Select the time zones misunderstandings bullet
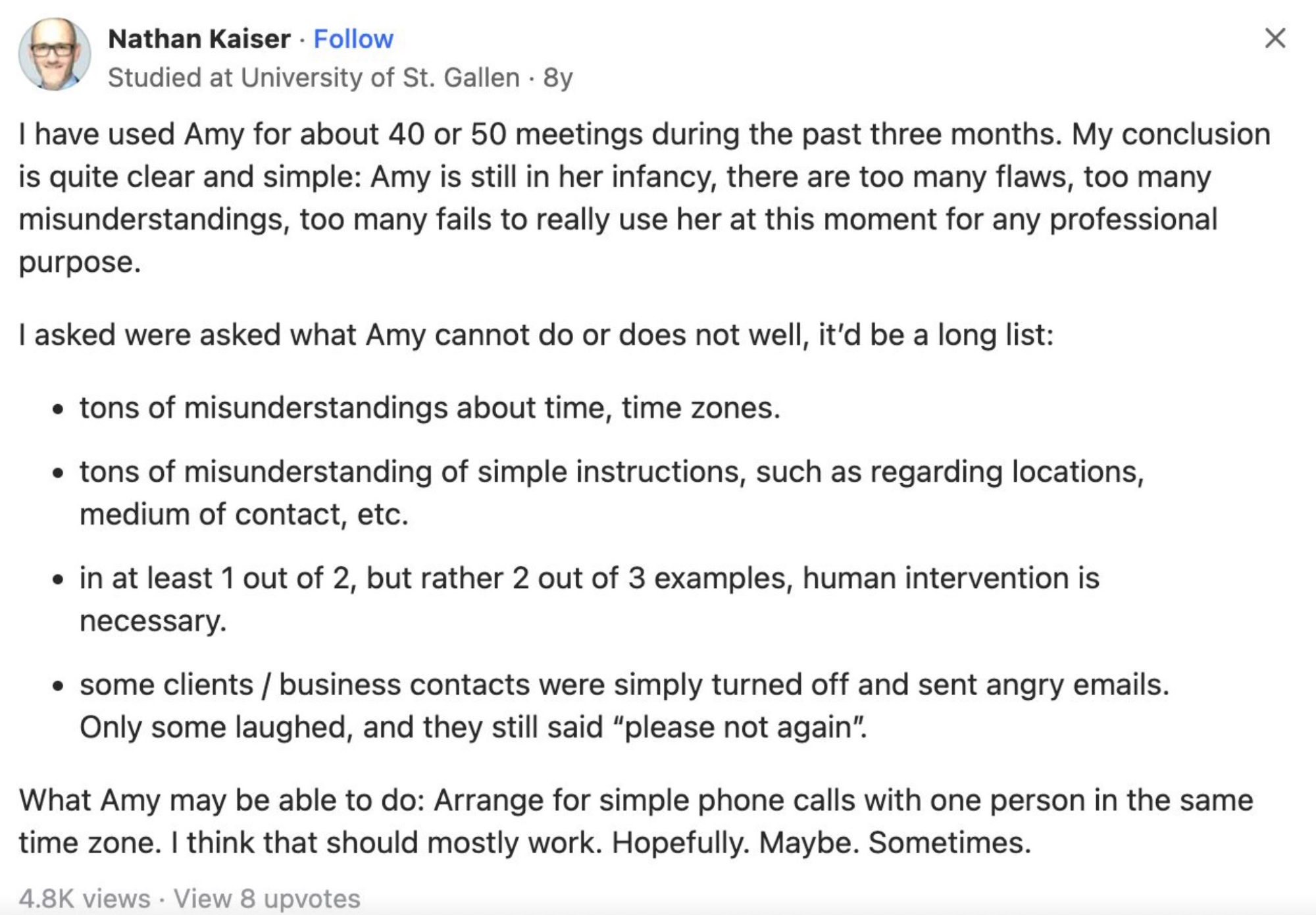 pyautogui.click(x=429, y=408)
